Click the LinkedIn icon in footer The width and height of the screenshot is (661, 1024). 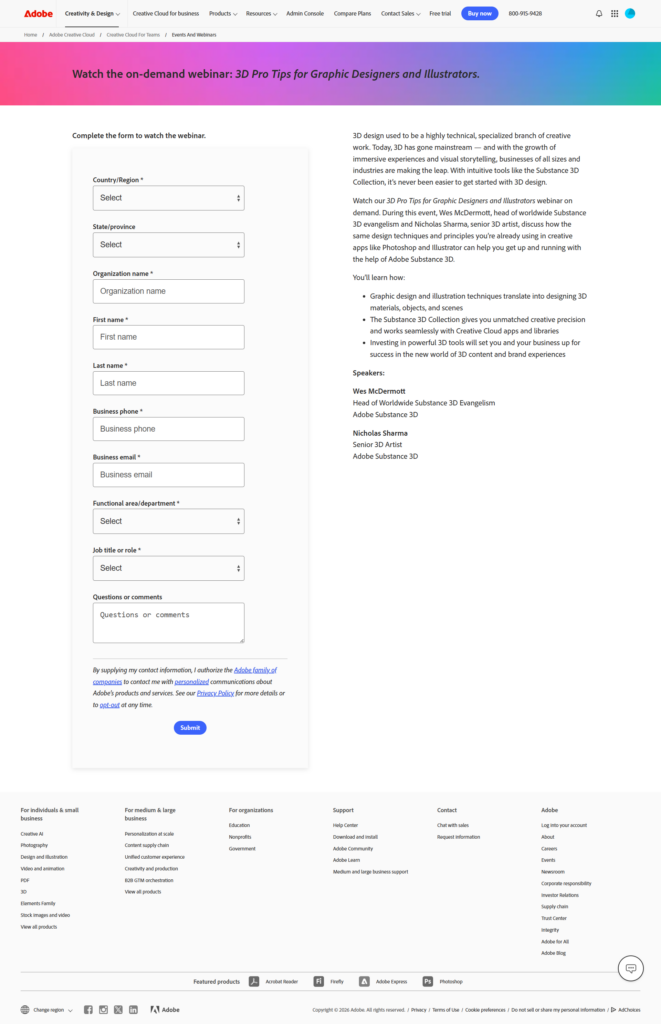coord(133,1010)
